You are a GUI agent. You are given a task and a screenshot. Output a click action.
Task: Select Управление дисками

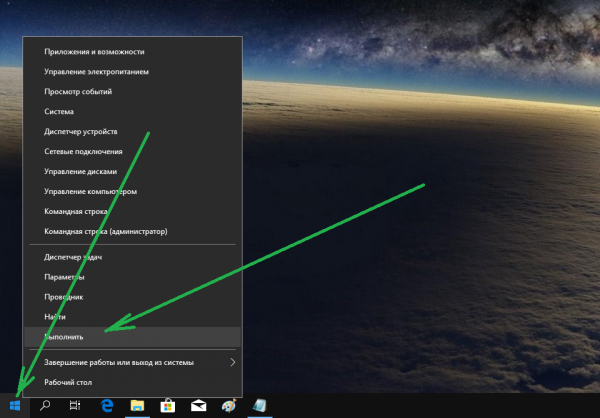point(132,171)
